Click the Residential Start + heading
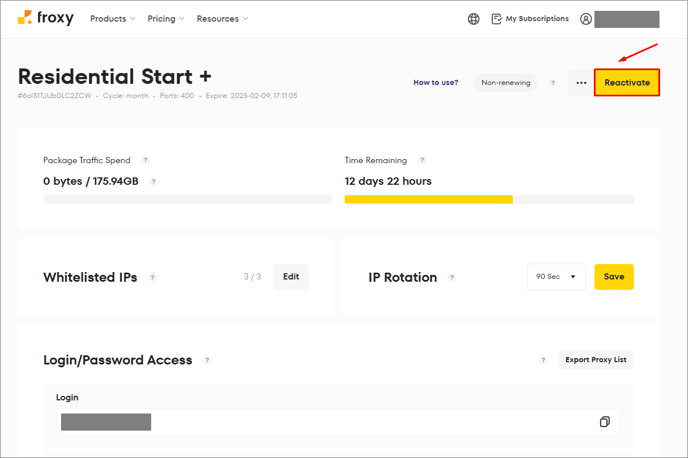 click(115, 77)
